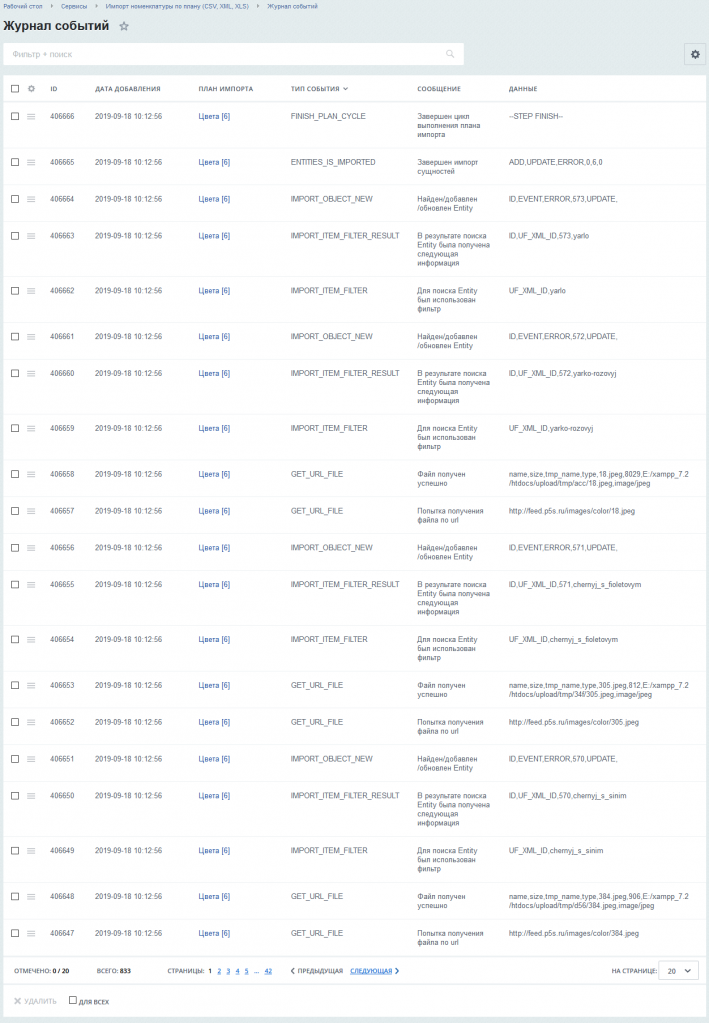This screenshot has width=709, height=1023.
Task: Tick checkbox for row 406660
Action: point(15,373)
